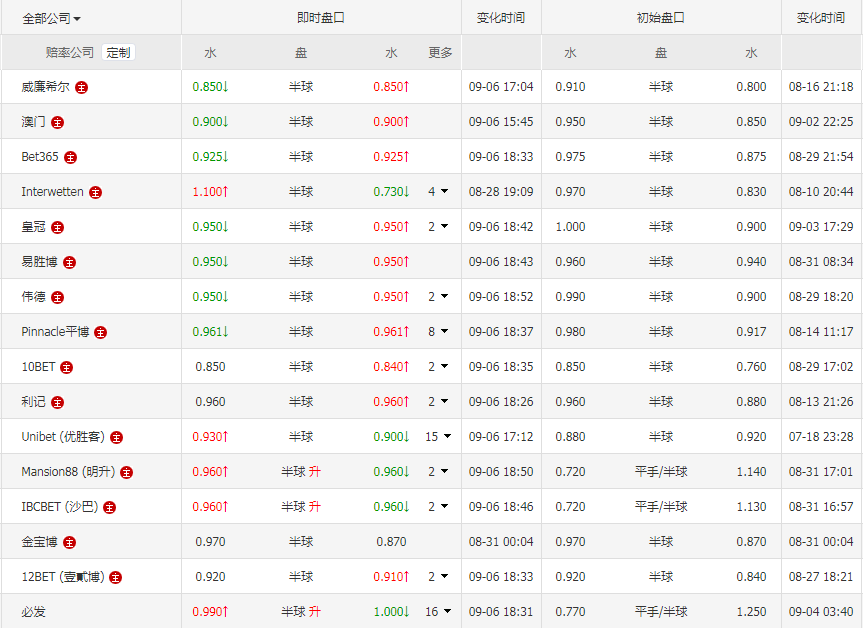Click the red badge icon after Bet365
This screenshot has height=628, width=863.
(x=71, y=157)
